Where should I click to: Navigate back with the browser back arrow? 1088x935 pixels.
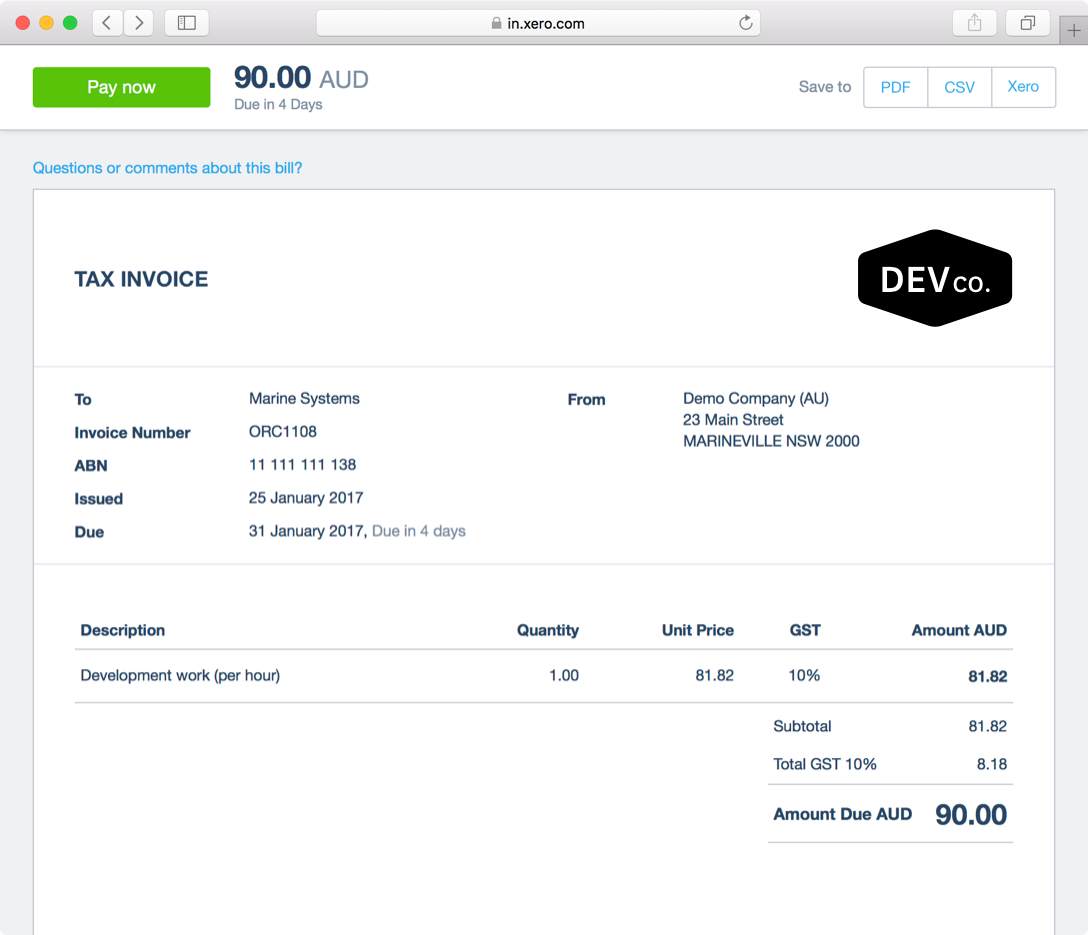coord(106,22)
